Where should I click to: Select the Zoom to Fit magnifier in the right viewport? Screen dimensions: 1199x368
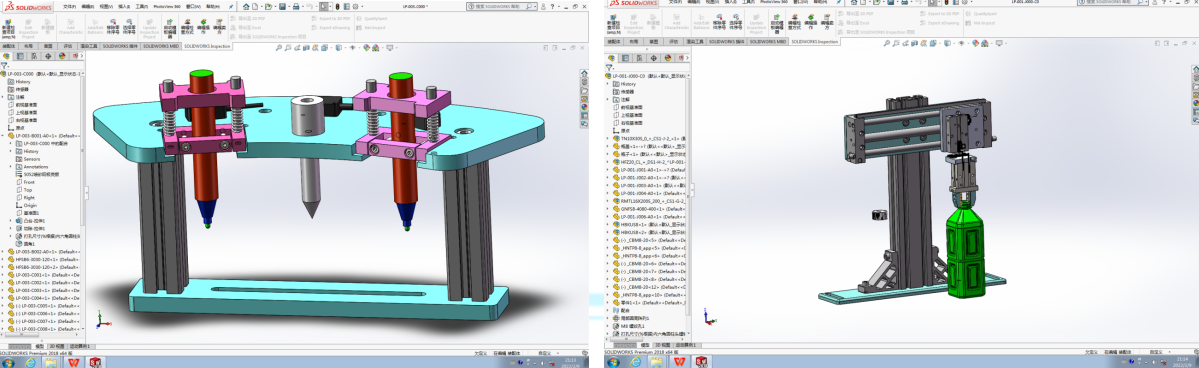(x=886, y=44)
